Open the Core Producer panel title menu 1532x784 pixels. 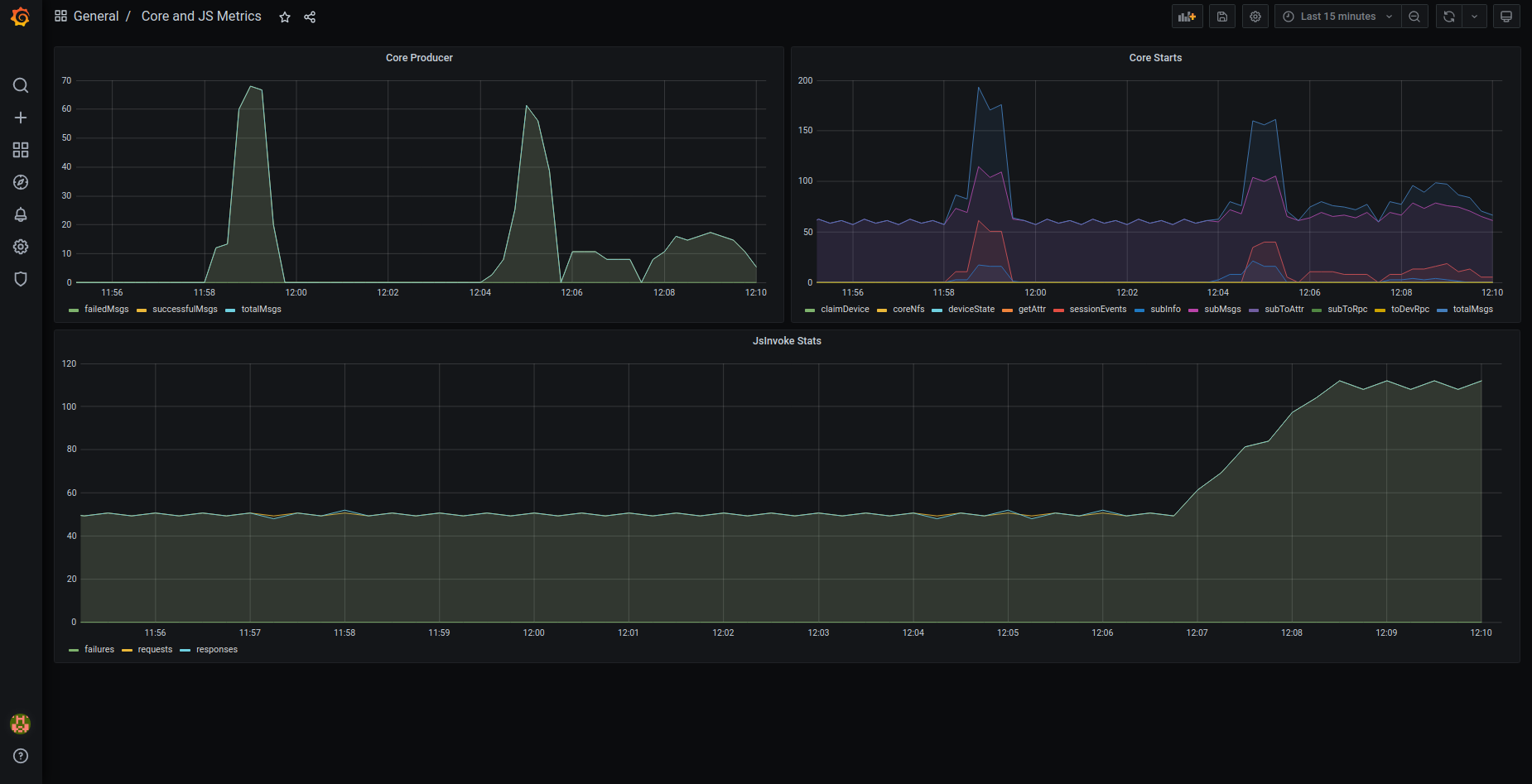click(419, 58)
